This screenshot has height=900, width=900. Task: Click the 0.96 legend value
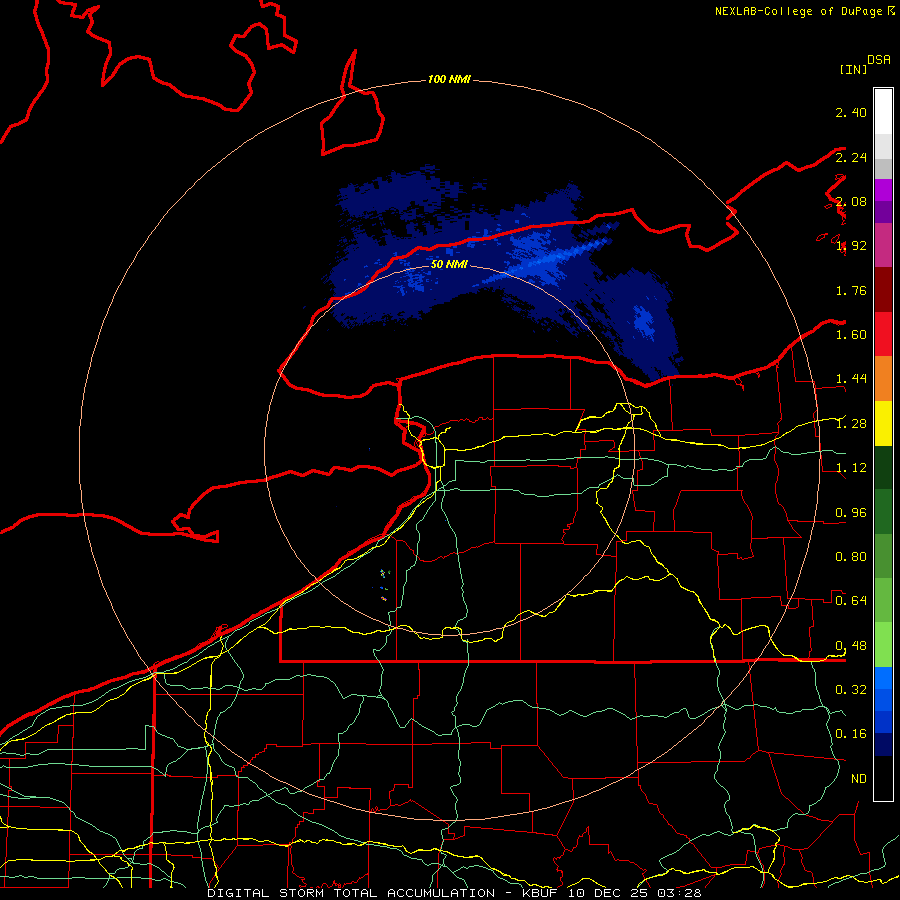pyautogui.click(x=851, y=513)
